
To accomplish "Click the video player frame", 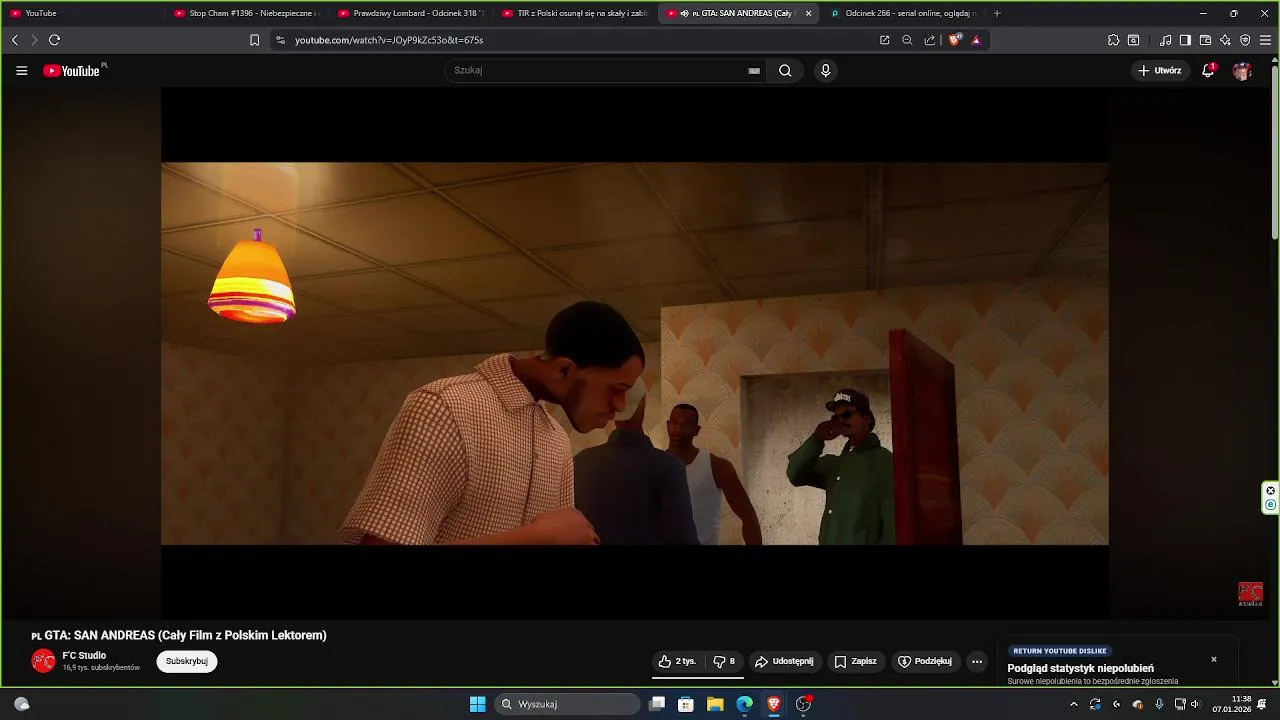I will (634, 353).
